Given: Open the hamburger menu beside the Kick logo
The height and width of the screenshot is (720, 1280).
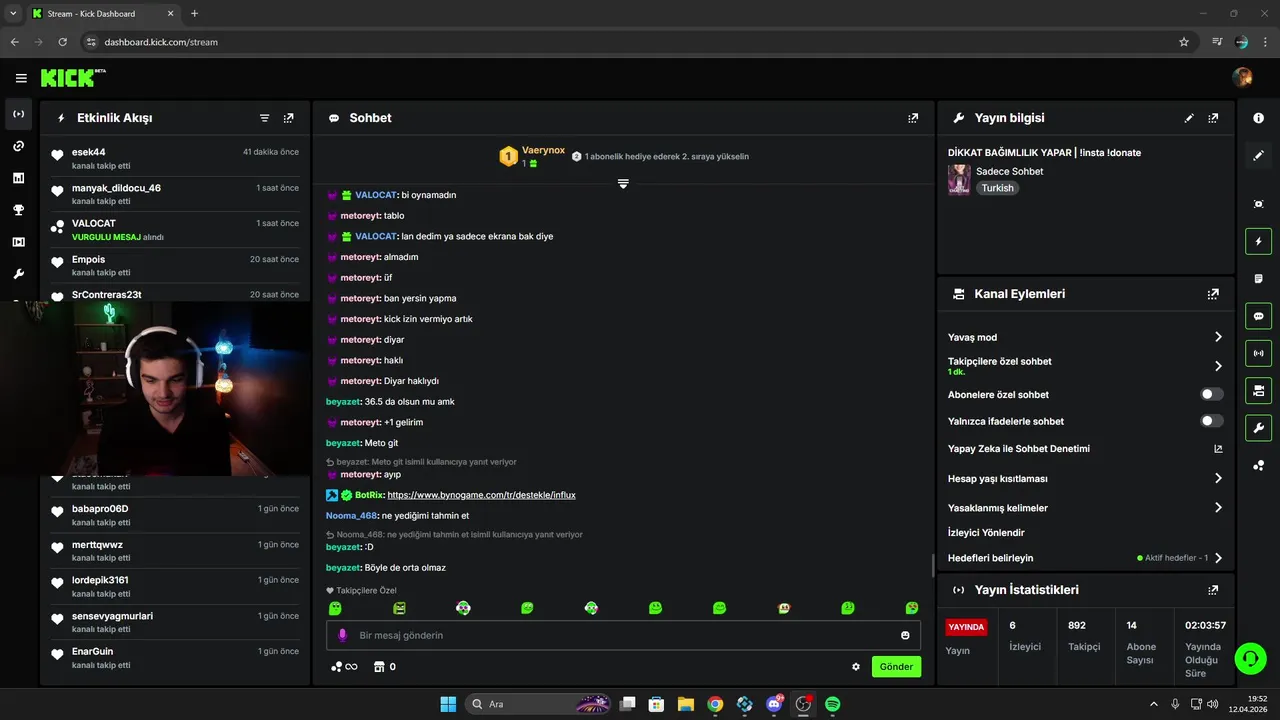Looking at the screenshot, I should [21, 78].
